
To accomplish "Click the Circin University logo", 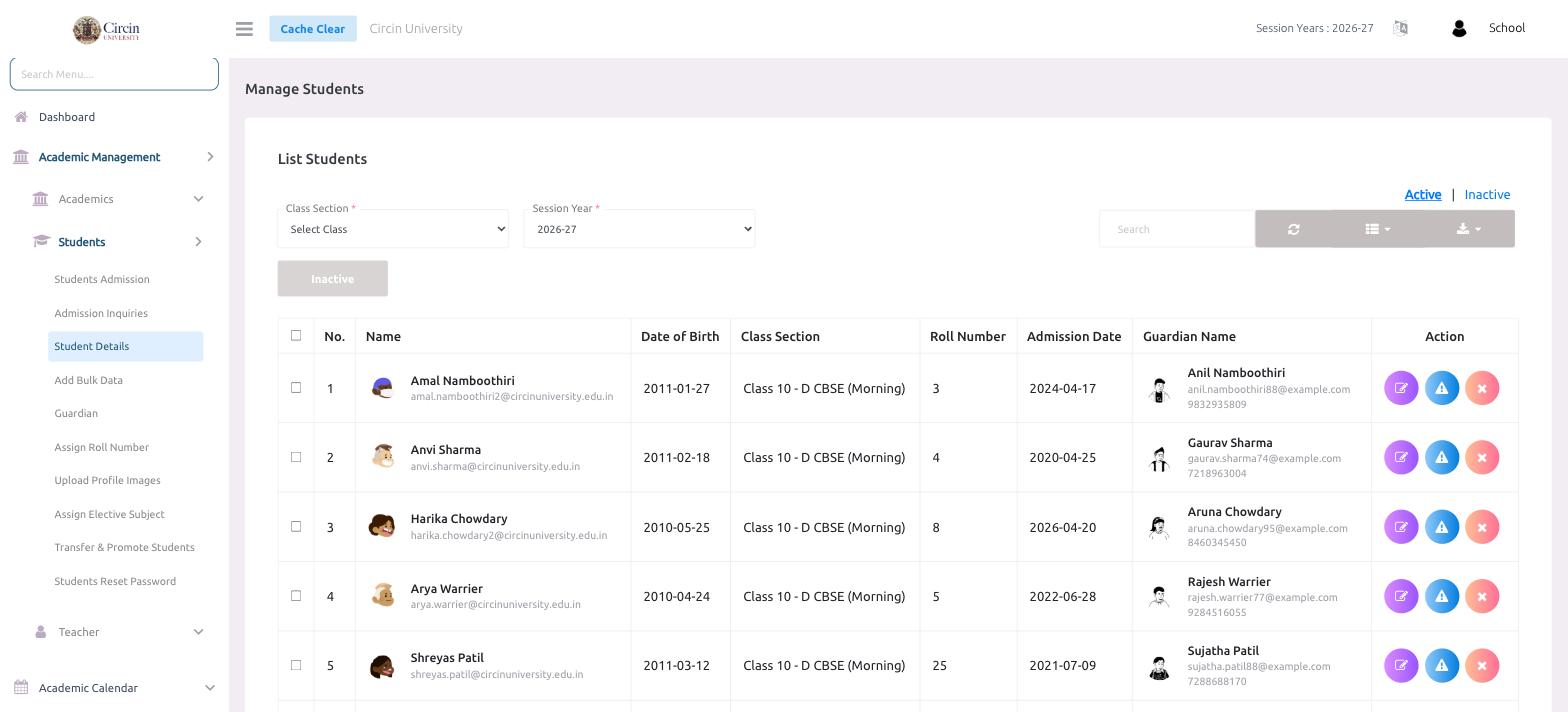I will [x=107, y=29].
